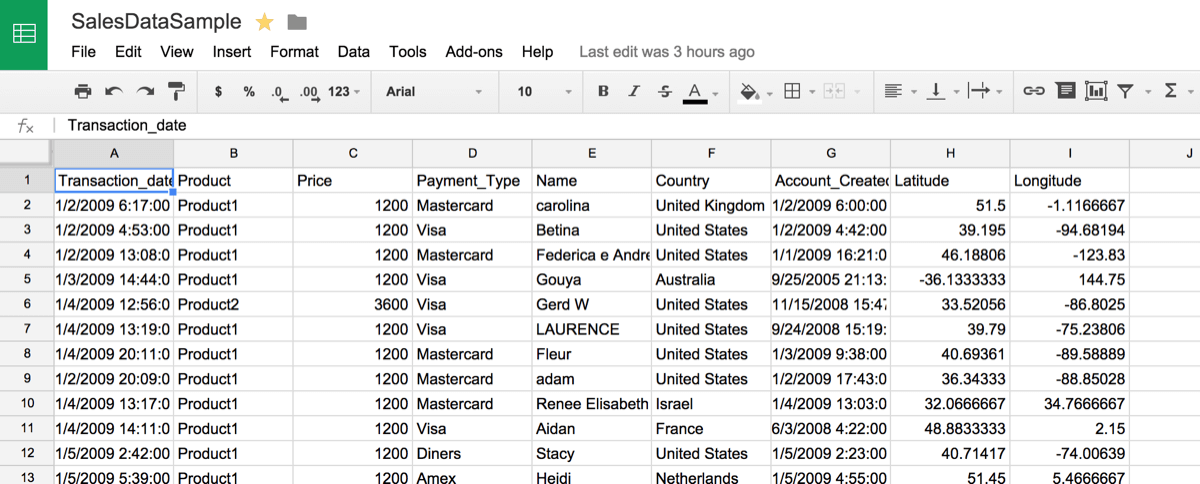Viewport: 1200px width, 484px height.
Task: Open the fill color bucket
Action: point(751,92)
